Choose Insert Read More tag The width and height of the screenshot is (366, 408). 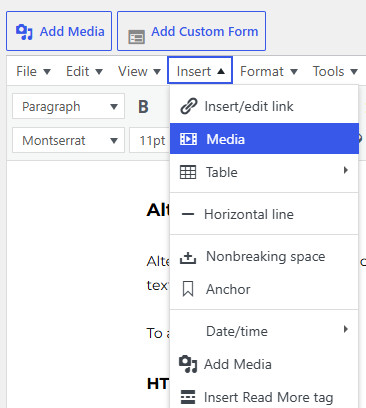[x=264, y=397]
